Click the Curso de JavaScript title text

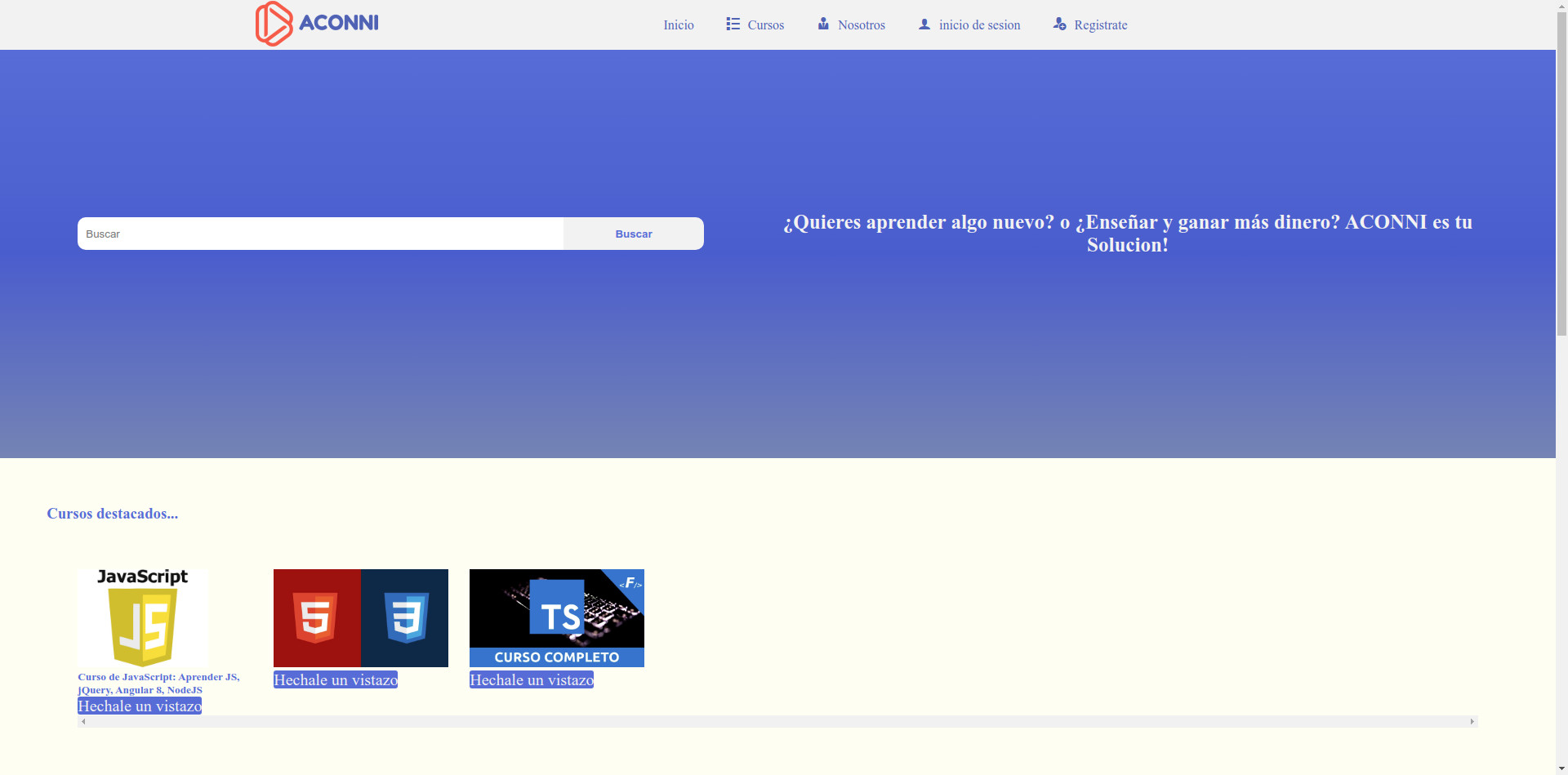point(158,683)
